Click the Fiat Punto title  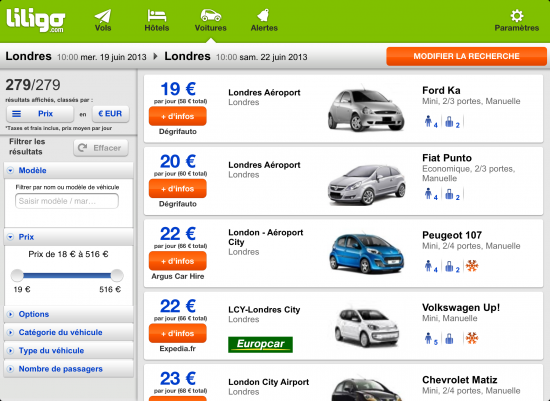pos(447,158)
